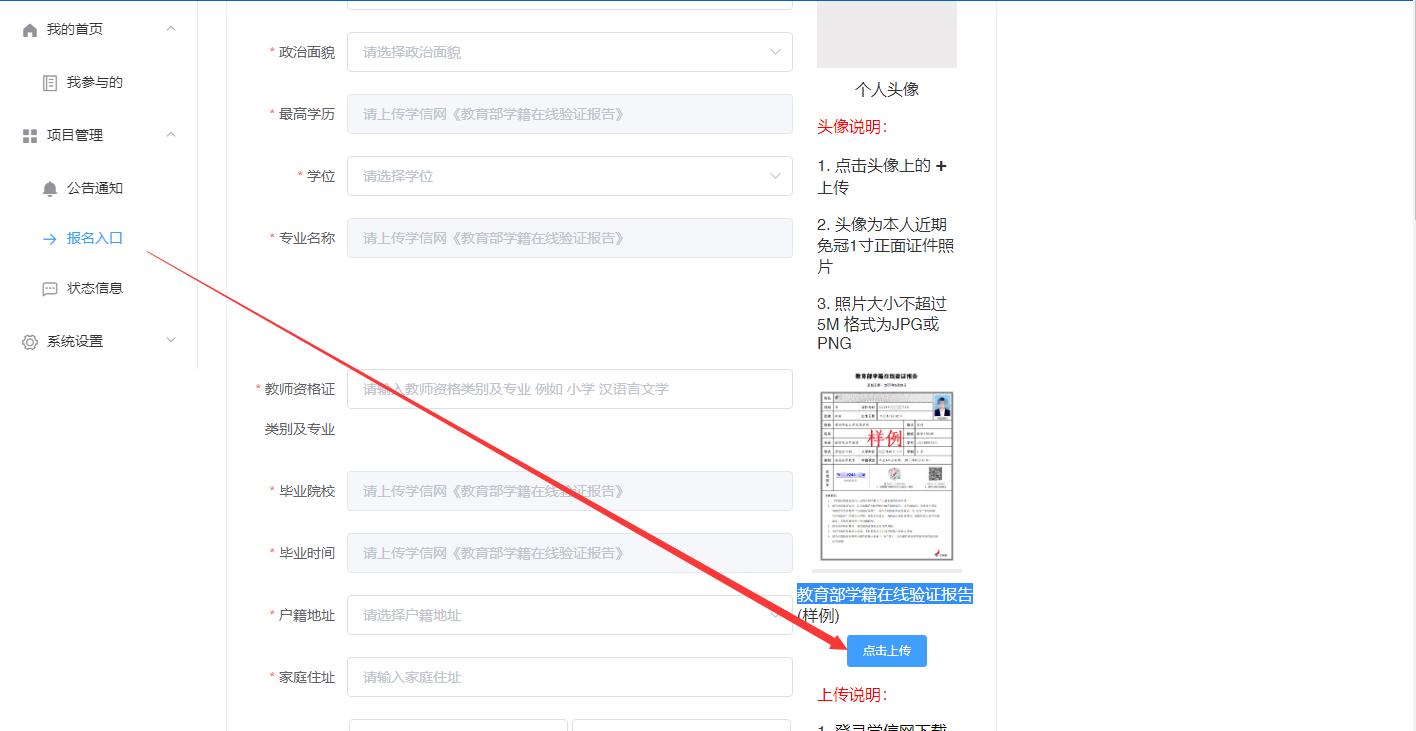Click the 教师资格证 category input field

point(569,389)
